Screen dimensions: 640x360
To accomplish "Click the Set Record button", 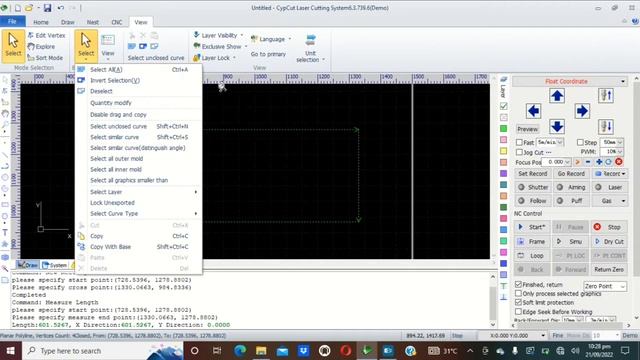I will coord(532,173).
